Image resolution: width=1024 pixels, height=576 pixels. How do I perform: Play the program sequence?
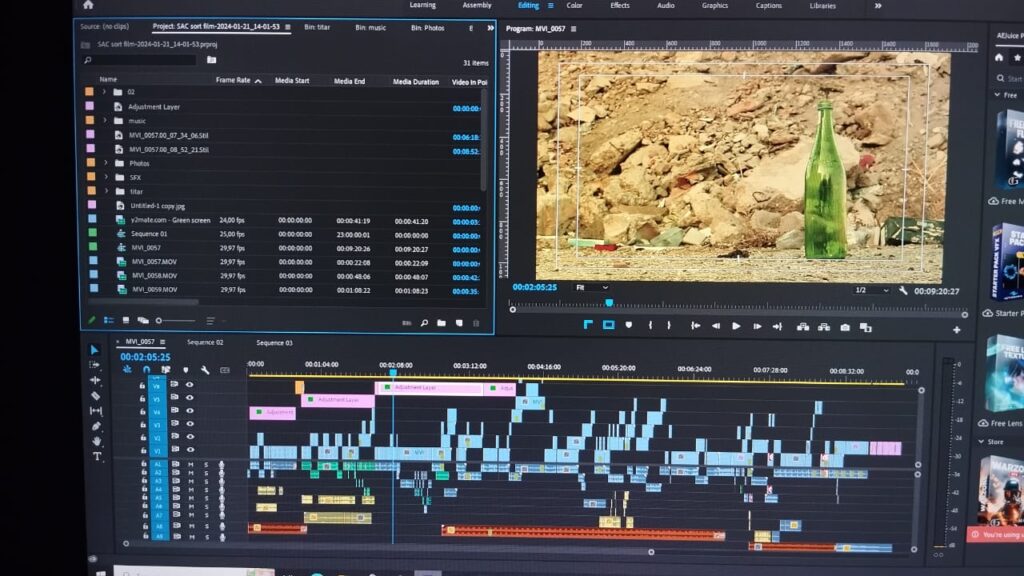pos(736,326)
